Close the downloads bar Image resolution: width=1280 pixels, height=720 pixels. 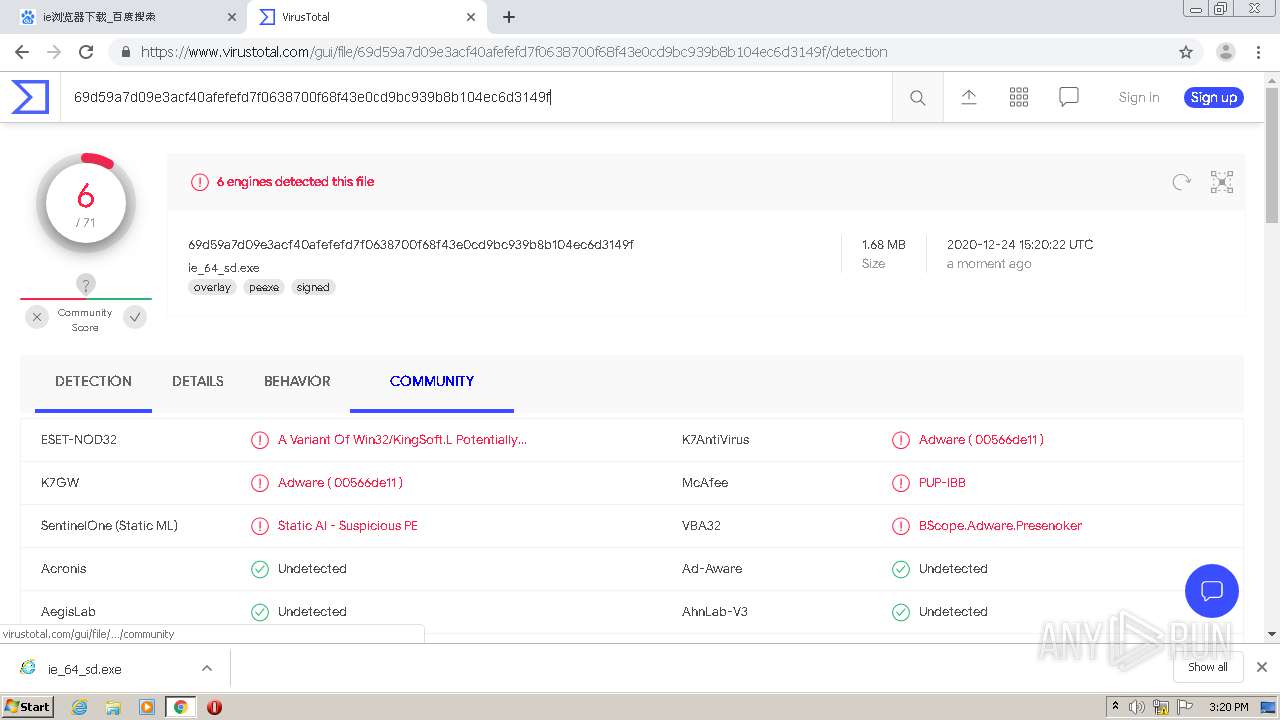[1262, 667]
